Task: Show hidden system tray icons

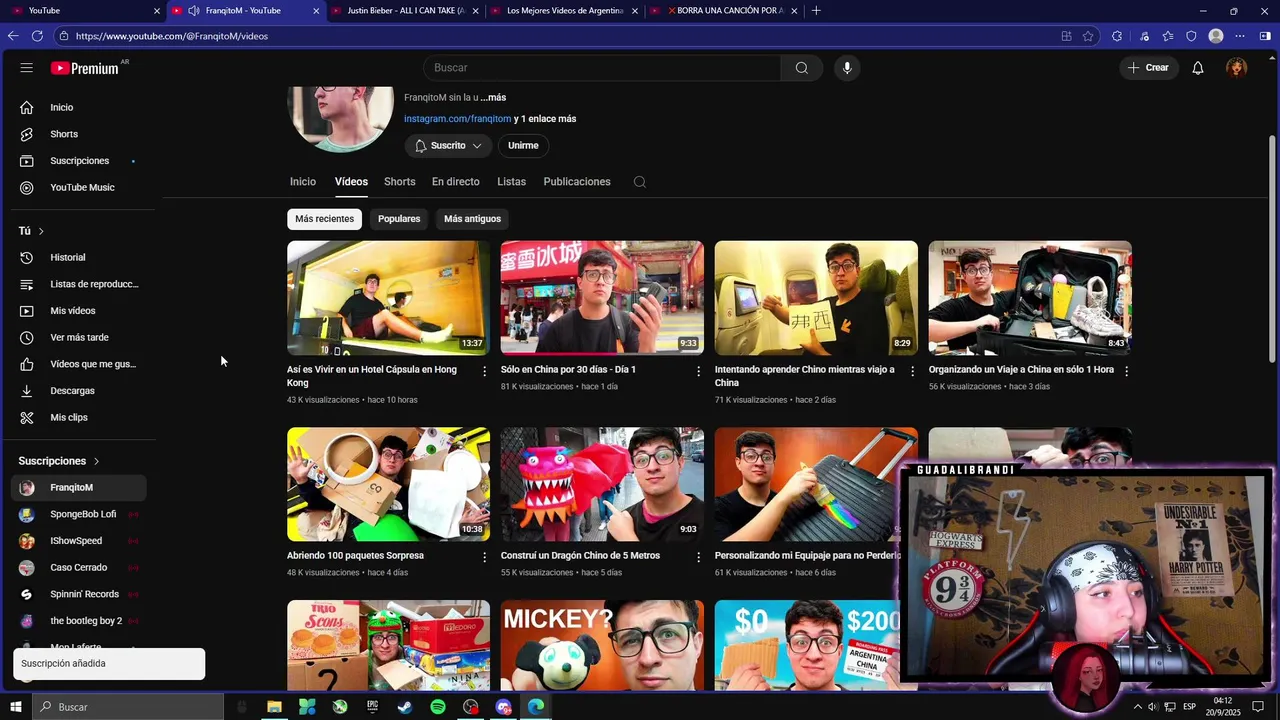Action: 1137,707
